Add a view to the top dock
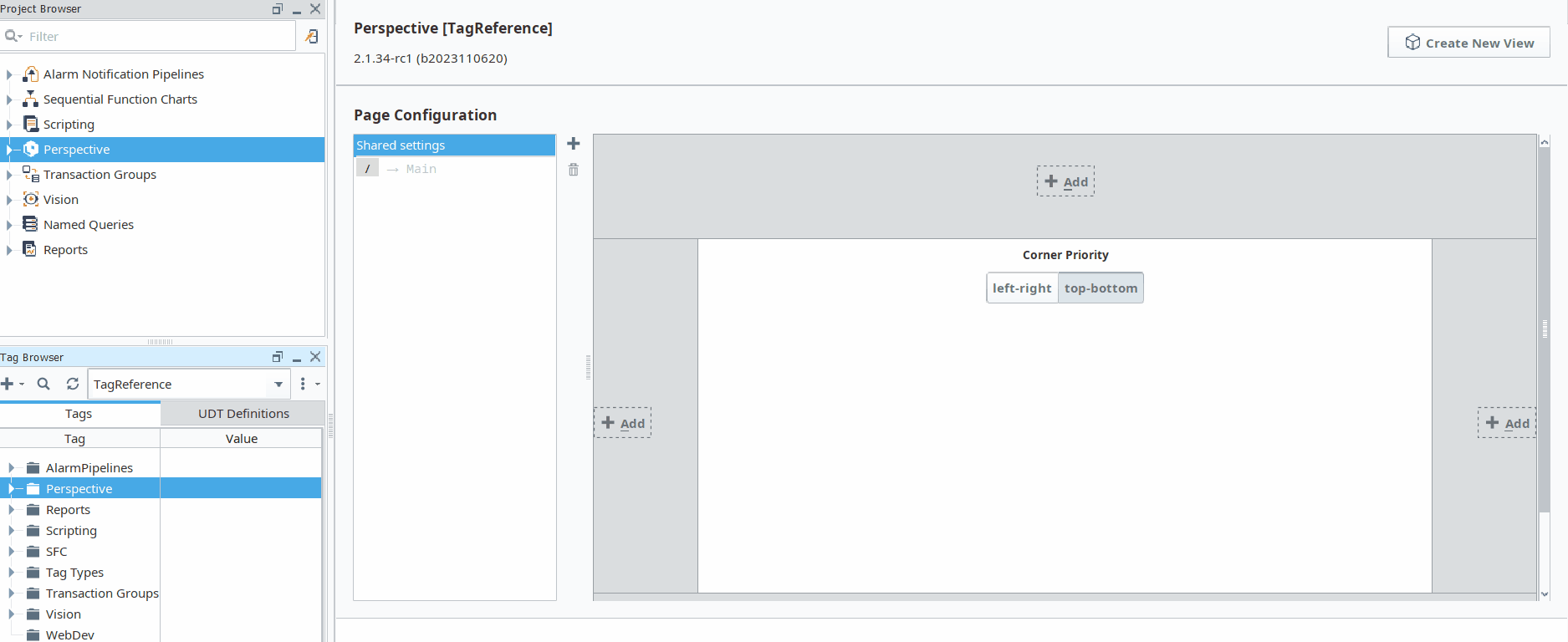 [1065, 181]
